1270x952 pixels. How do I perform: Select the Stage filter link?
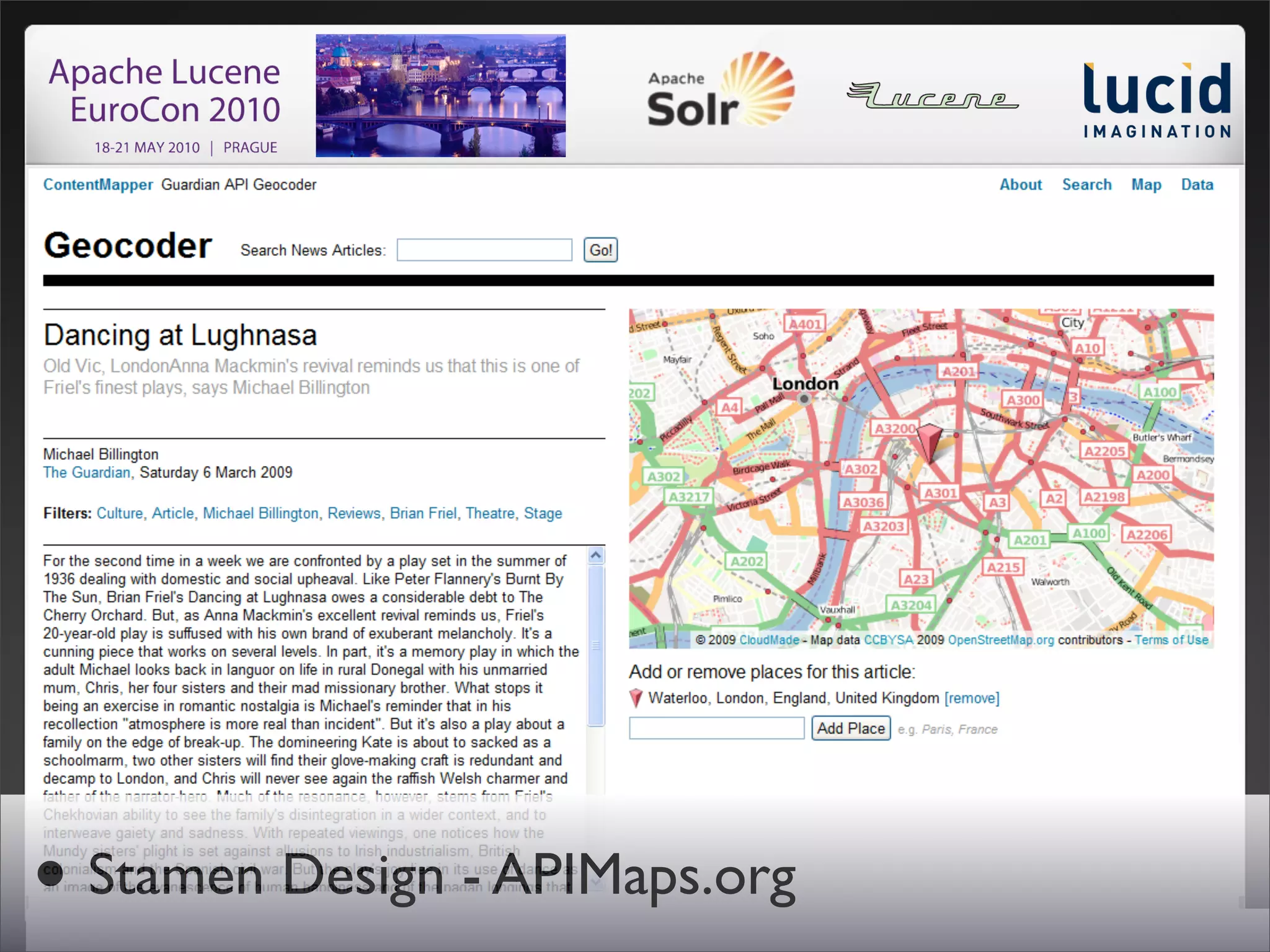pos(543,513)
